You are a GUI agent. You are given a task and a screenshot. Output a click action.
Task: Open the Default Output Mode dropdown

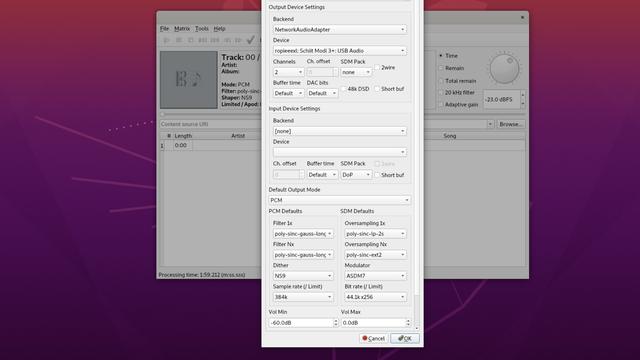click(x=340, y=200)
